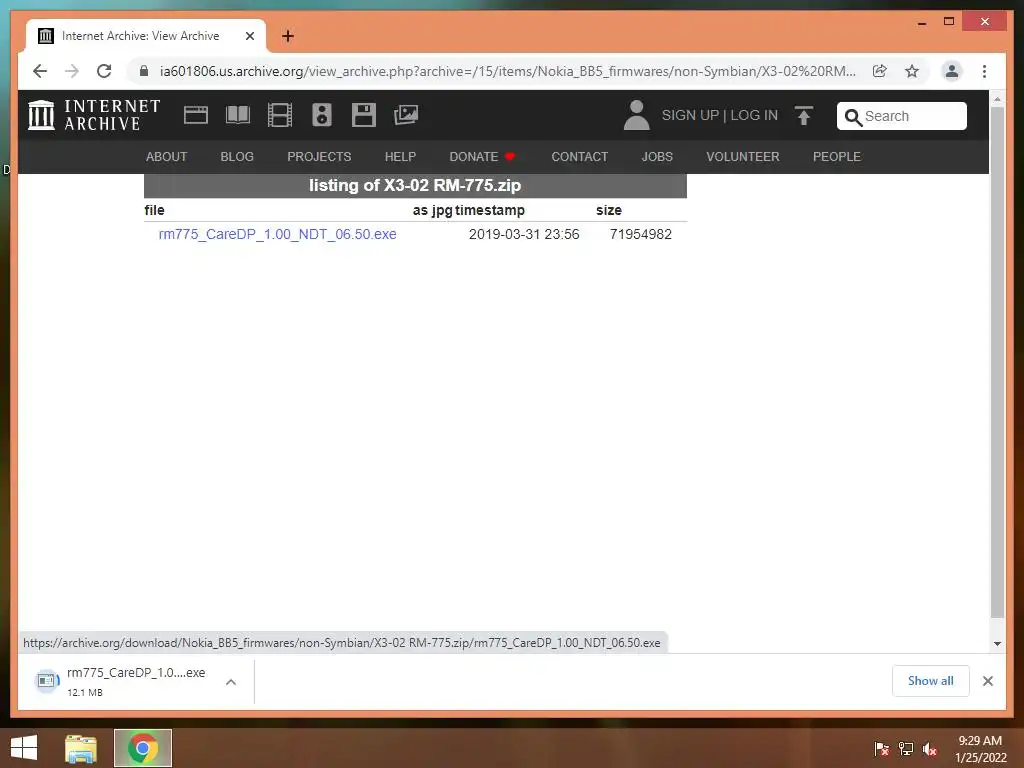This screenshot has height=768, width=1024.
Task: Close the downloads bar
Action: click(987, 681)
